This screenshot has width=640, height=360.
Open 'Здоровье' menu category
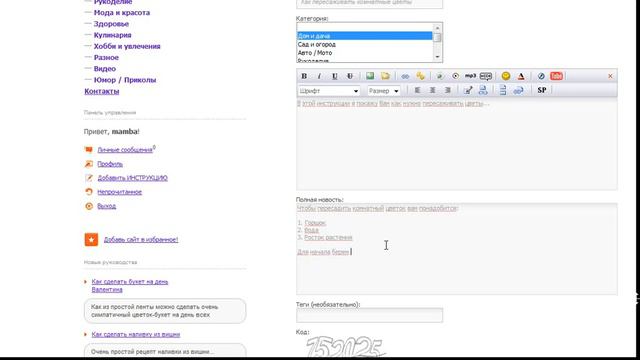(x=111, y=24)
